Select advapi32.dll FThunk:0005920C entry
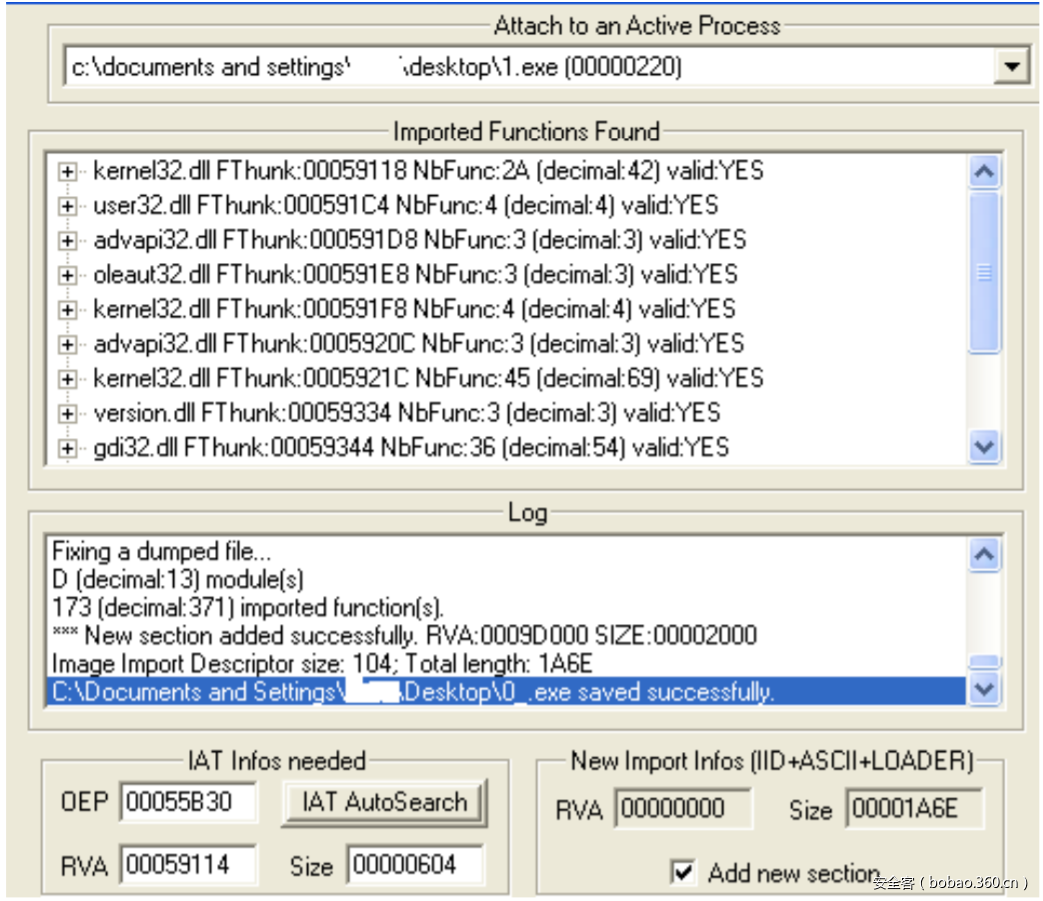Screen dimensions: 1043x901 tap(418, 344)
